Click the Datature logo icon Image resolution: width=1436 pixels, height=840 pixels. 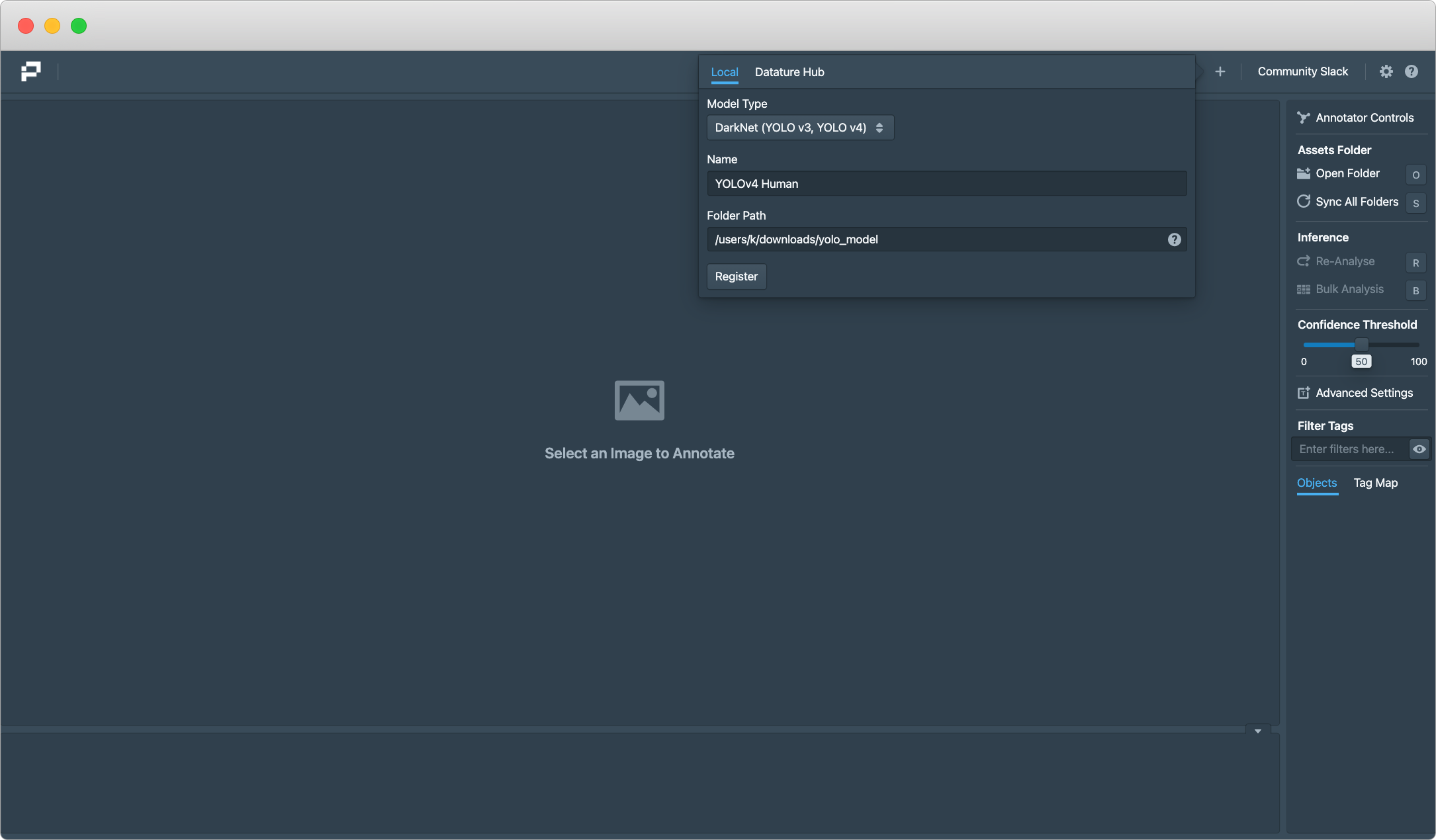coord(30,71)
